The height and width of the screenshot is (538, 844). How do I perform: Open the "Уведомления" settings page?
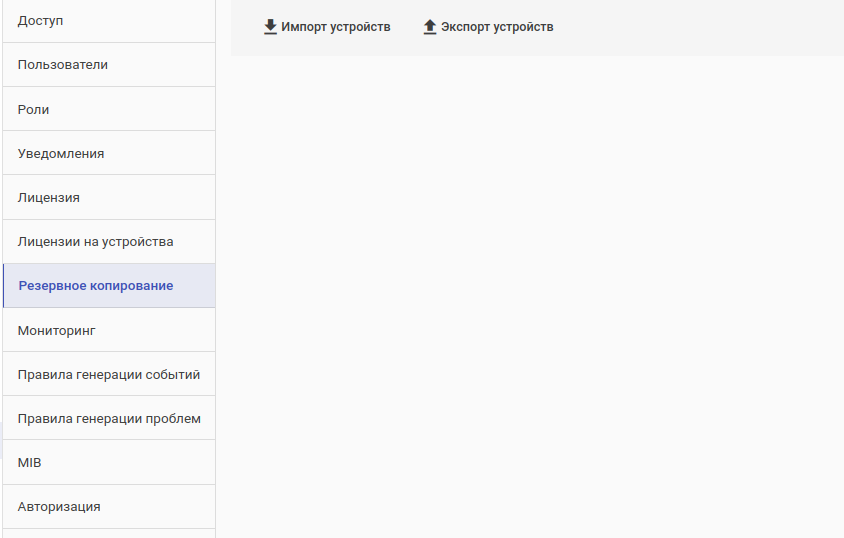coord(108,153)
